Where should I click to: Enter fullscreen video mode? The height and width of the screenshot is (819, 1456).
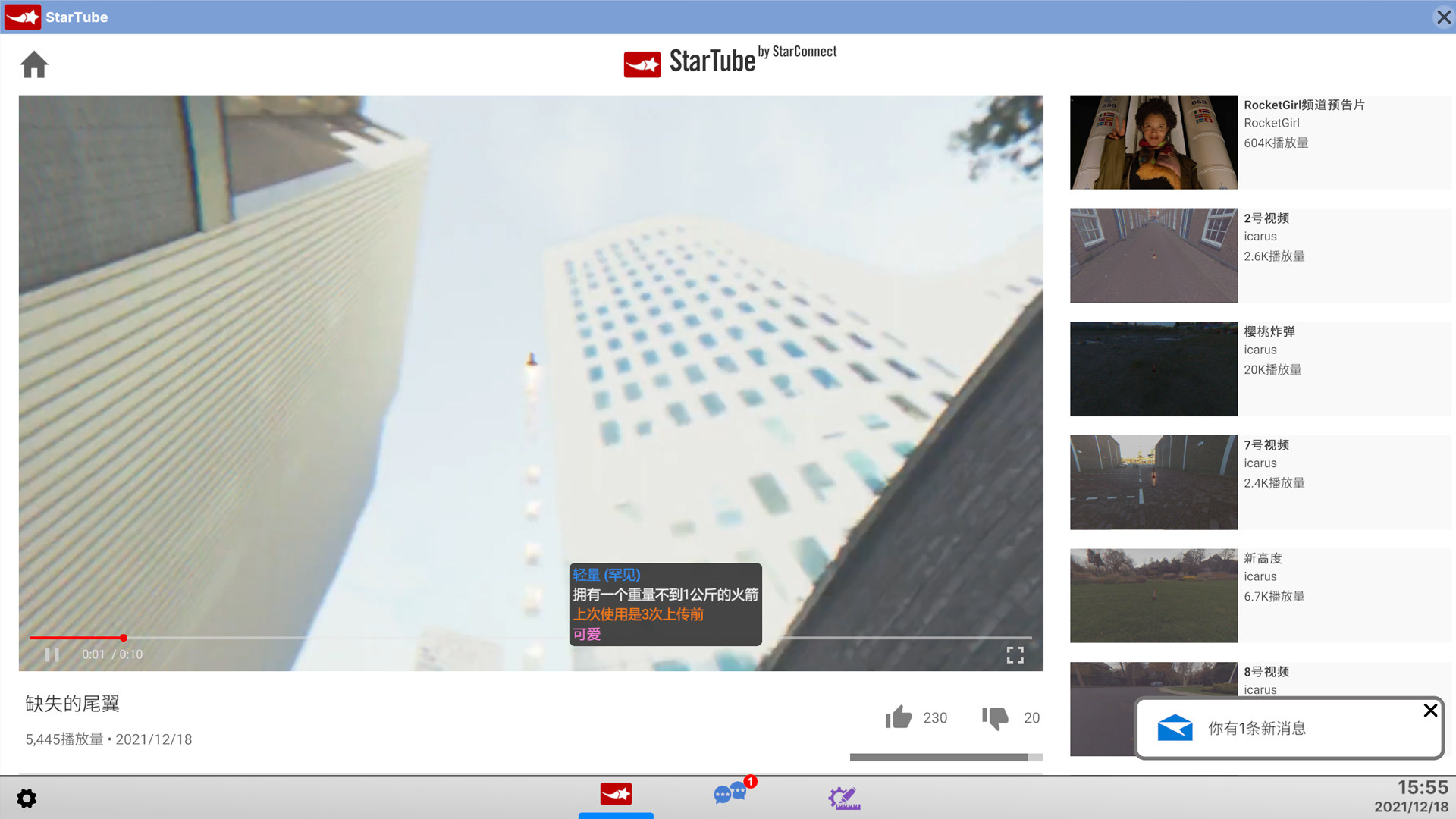click(x=1015, y=654)
